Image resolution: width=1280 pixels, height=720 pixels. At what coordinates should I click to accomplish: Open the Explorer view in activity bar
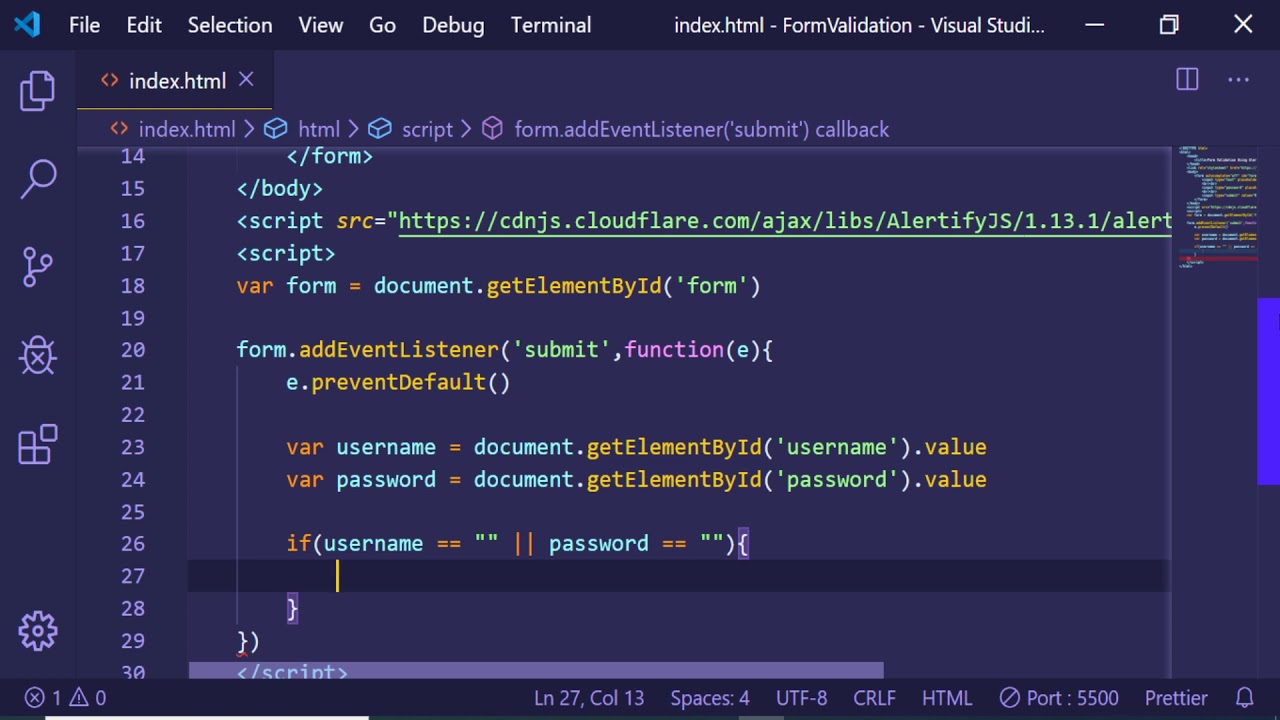tap(38, 91)
